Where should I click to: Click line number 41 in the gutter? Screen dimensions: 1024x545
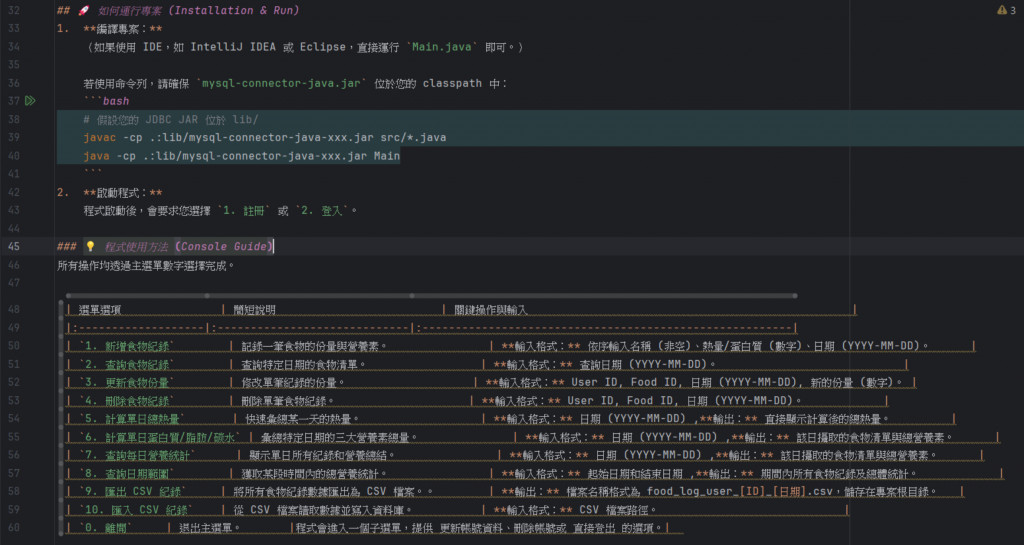14,174
